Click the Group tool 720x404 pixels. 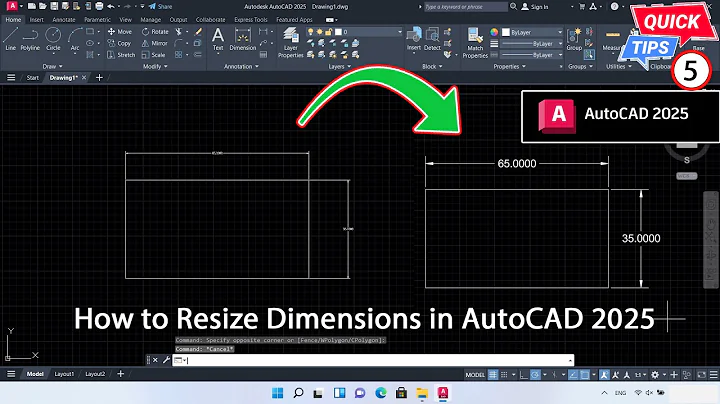[574, 39]
